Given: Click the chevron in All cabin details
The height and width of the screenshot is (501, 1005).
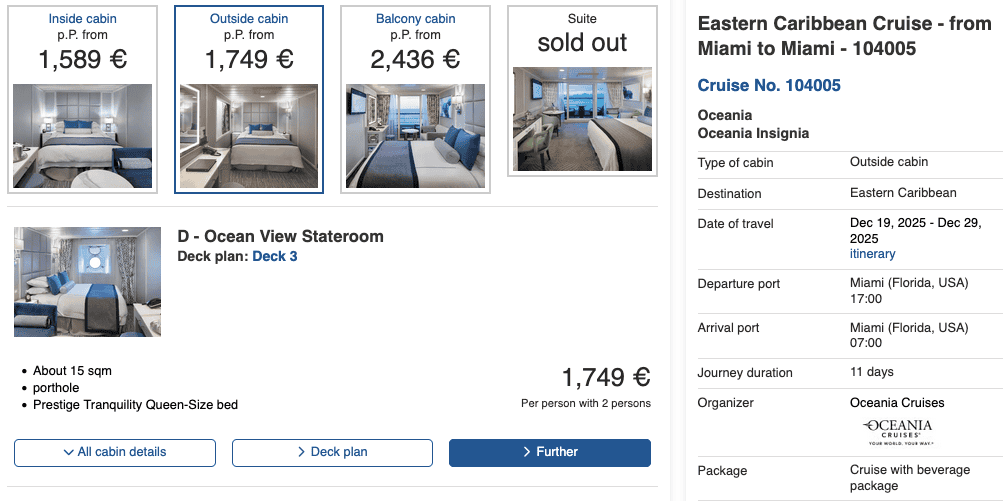Looking at the screenshot, I should (68, 453).
